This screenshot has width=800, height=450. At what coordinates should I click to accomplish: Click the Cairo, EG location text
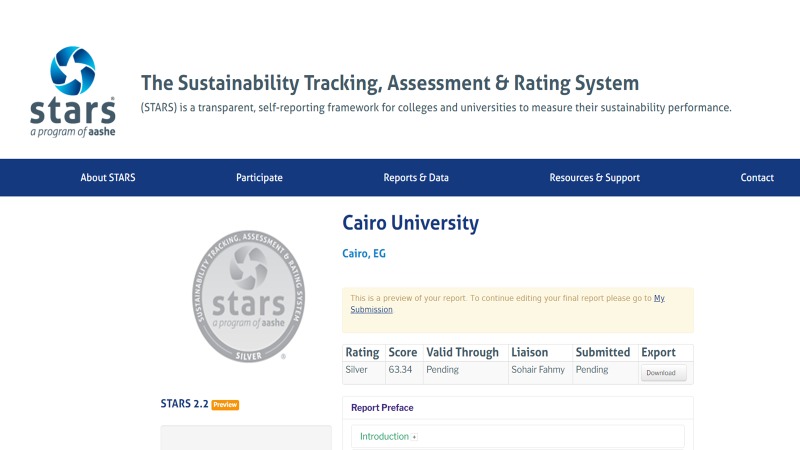[x=364, y=254]
